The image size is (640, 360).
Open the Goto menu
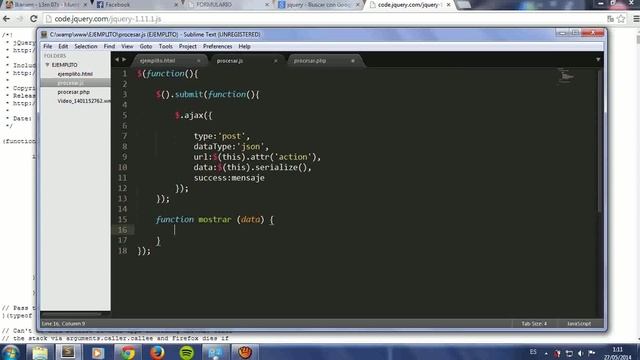tap(146, 47)
